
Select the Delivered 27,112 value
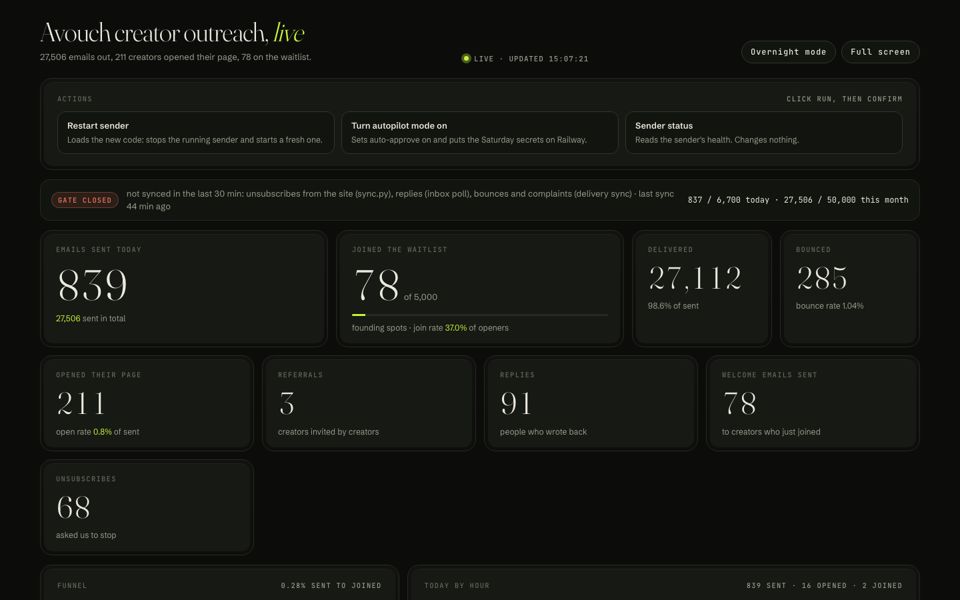click(x=695, y=279)
